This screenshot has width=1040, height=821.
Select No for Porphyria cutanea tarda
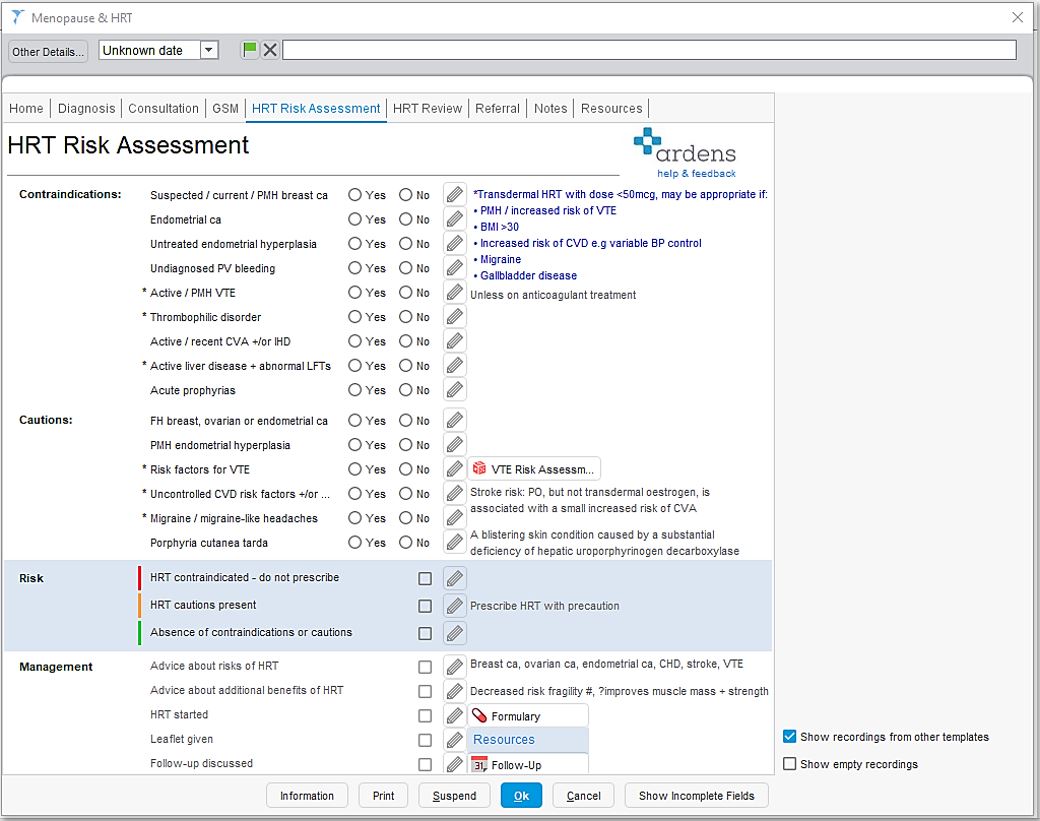click(x=405, y=542)
